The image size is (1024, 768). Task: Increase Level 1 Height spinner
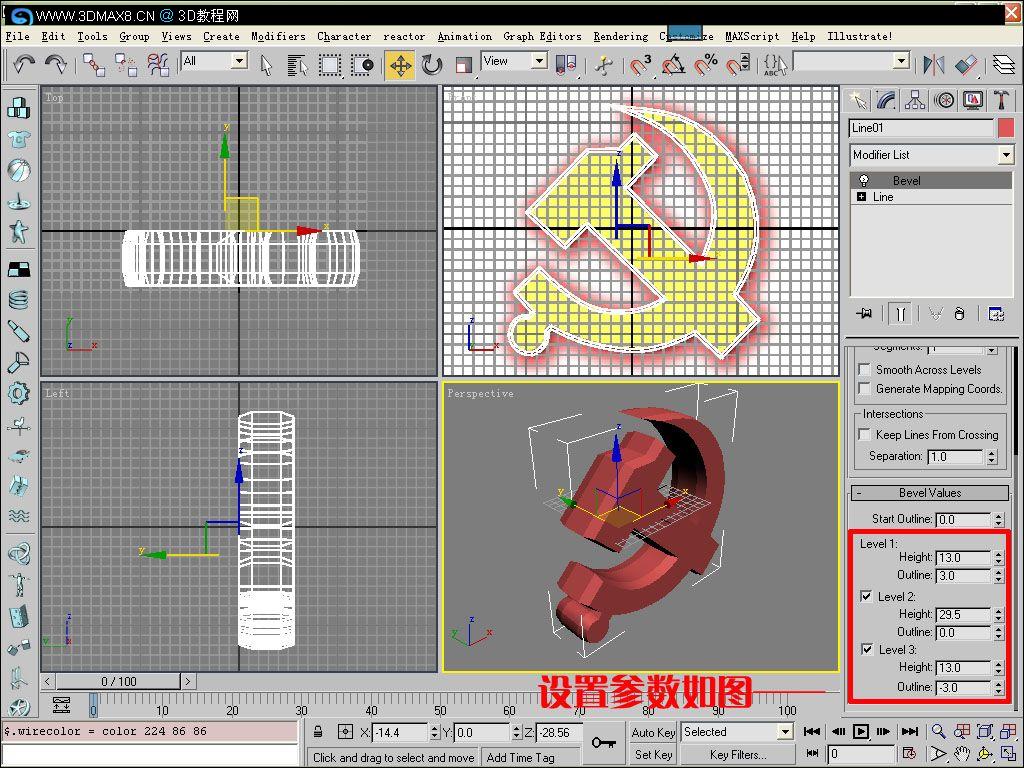click(x=998, y=554)
